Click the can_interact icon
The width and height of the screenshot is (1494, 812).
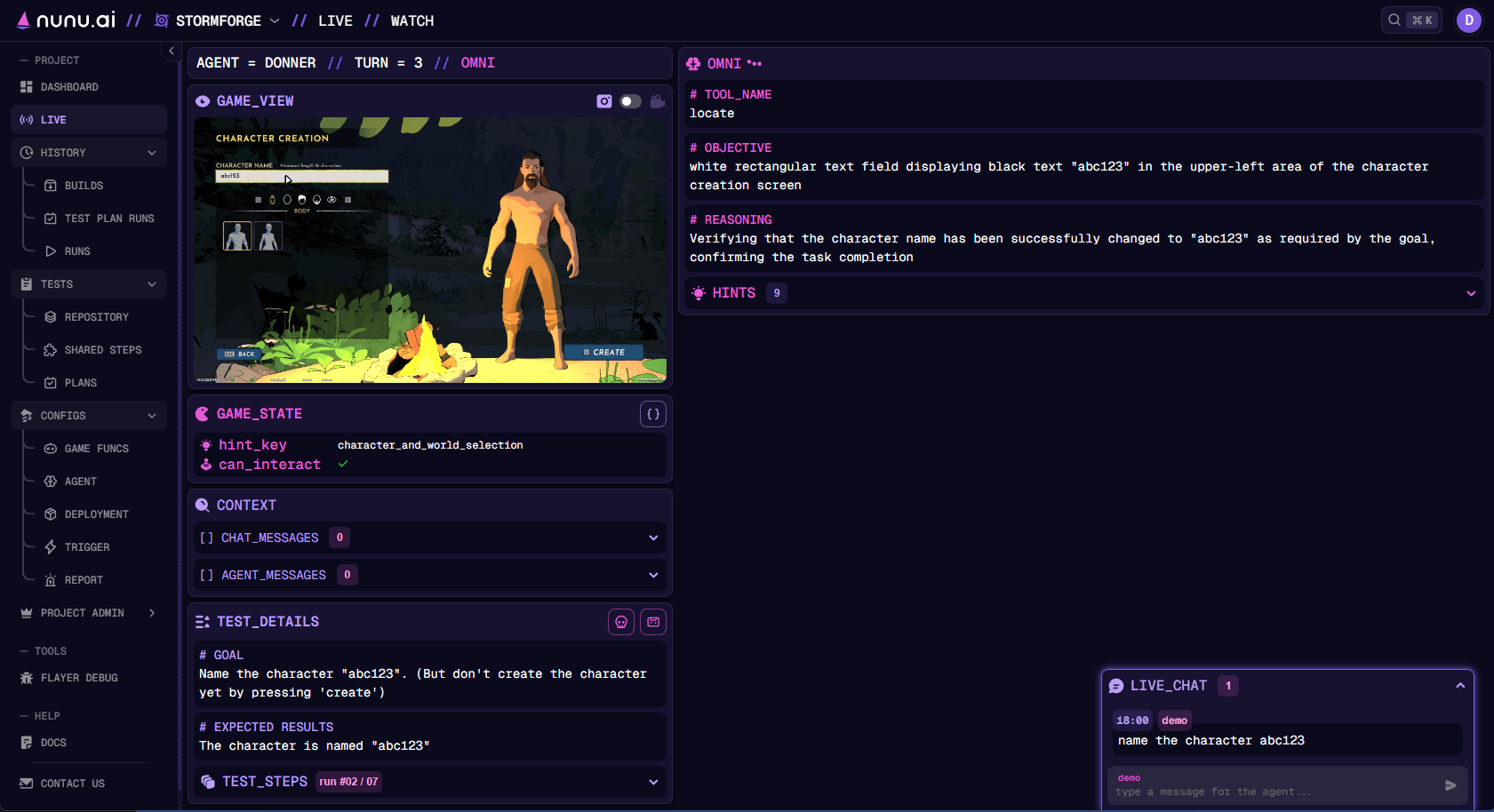206,465
